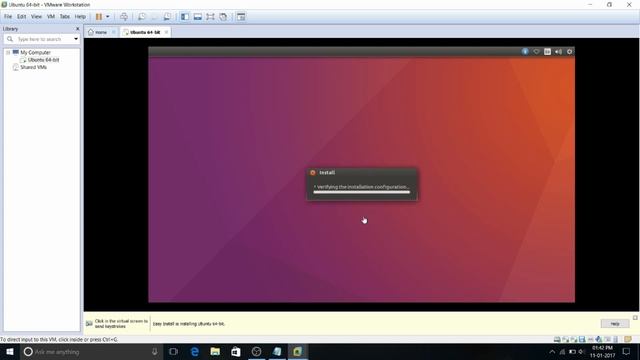Suspend the VM with the pause icon
The image size is (640, 360).
coord(99,17)
